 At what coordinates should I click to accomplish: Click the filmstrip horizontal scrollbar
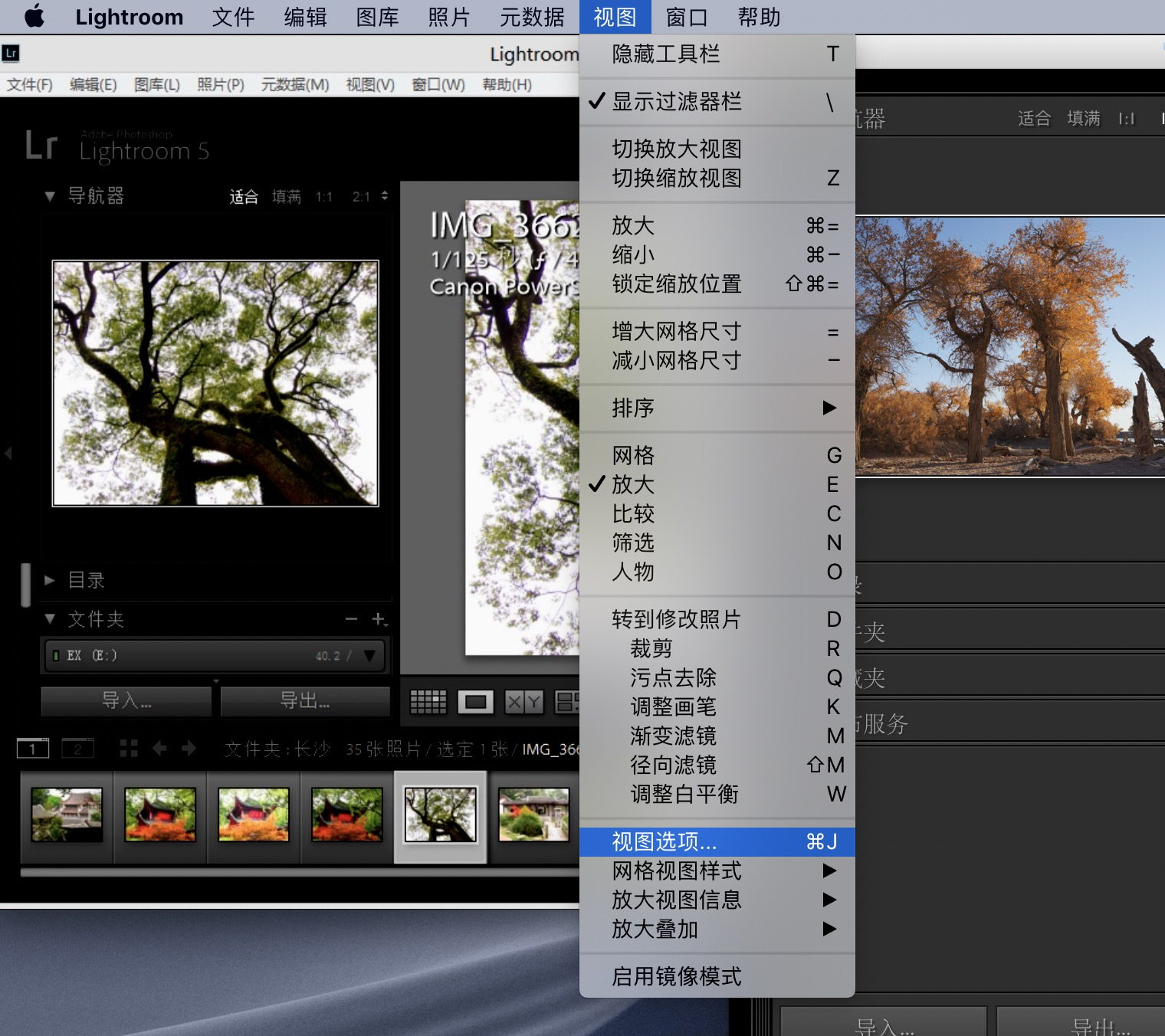(x=299, y=872)
